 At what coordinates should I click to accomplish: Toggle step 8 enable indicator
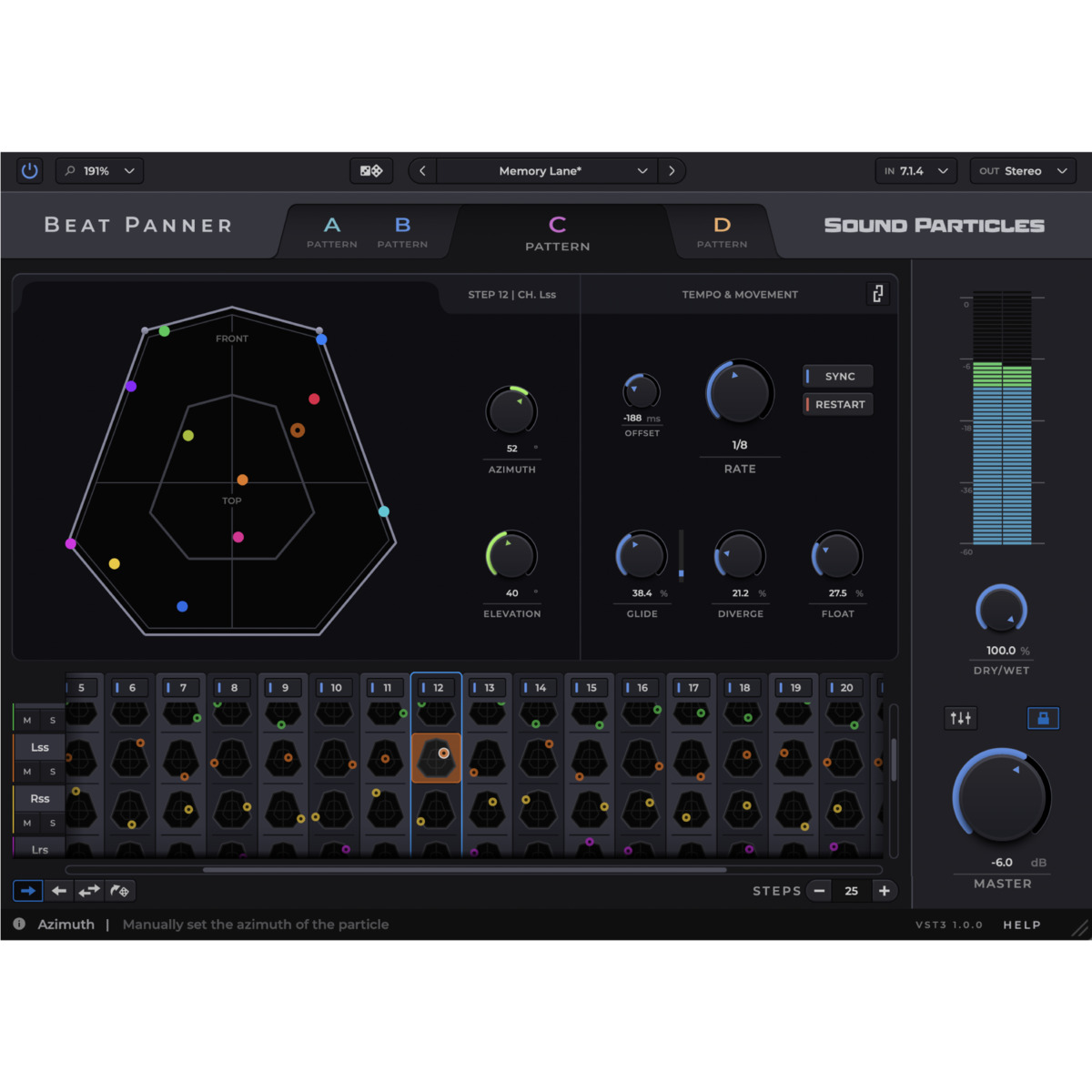click(x=219, y=688)
